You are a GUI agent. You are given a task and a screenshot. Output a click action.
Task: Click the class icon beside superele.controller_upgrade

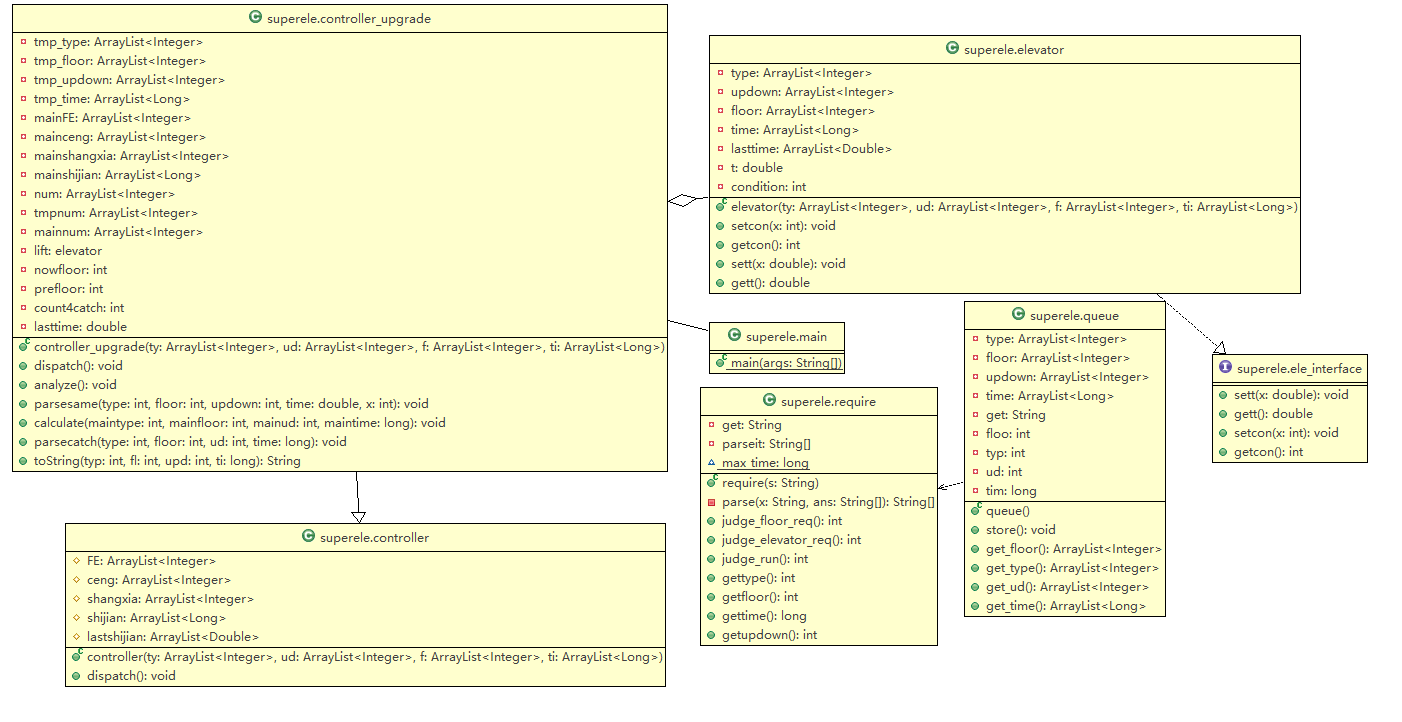tap(256, 18)
